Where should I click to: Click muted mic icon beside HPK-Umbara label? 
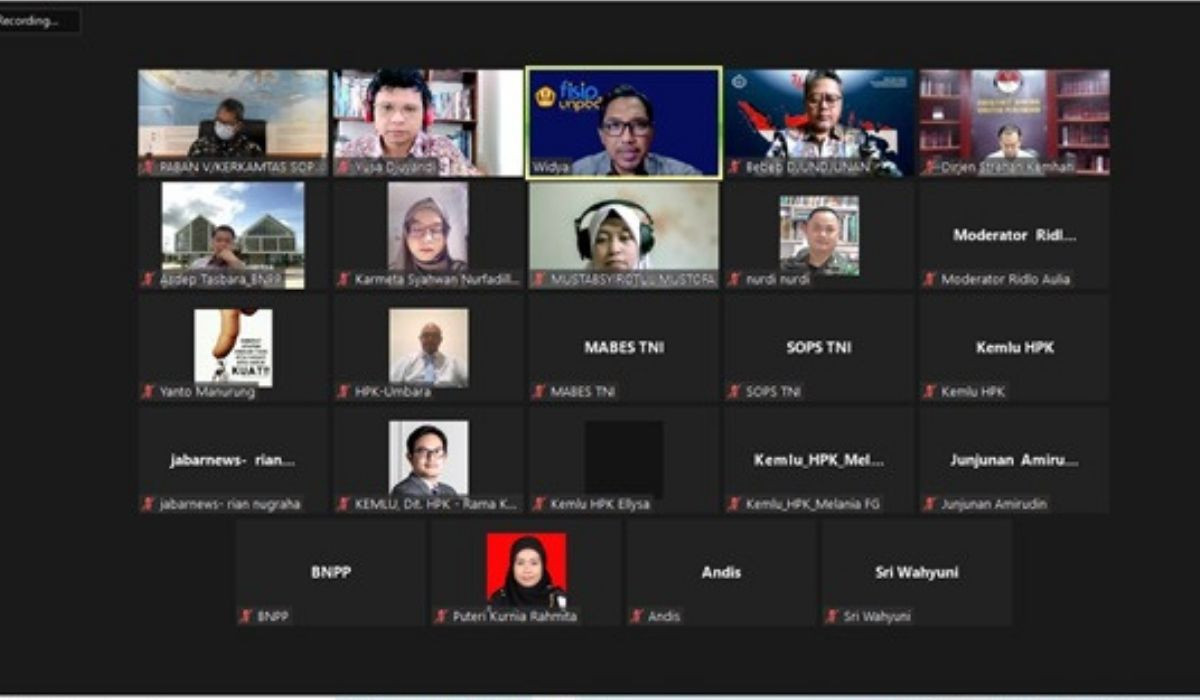[x=344, y=392]
